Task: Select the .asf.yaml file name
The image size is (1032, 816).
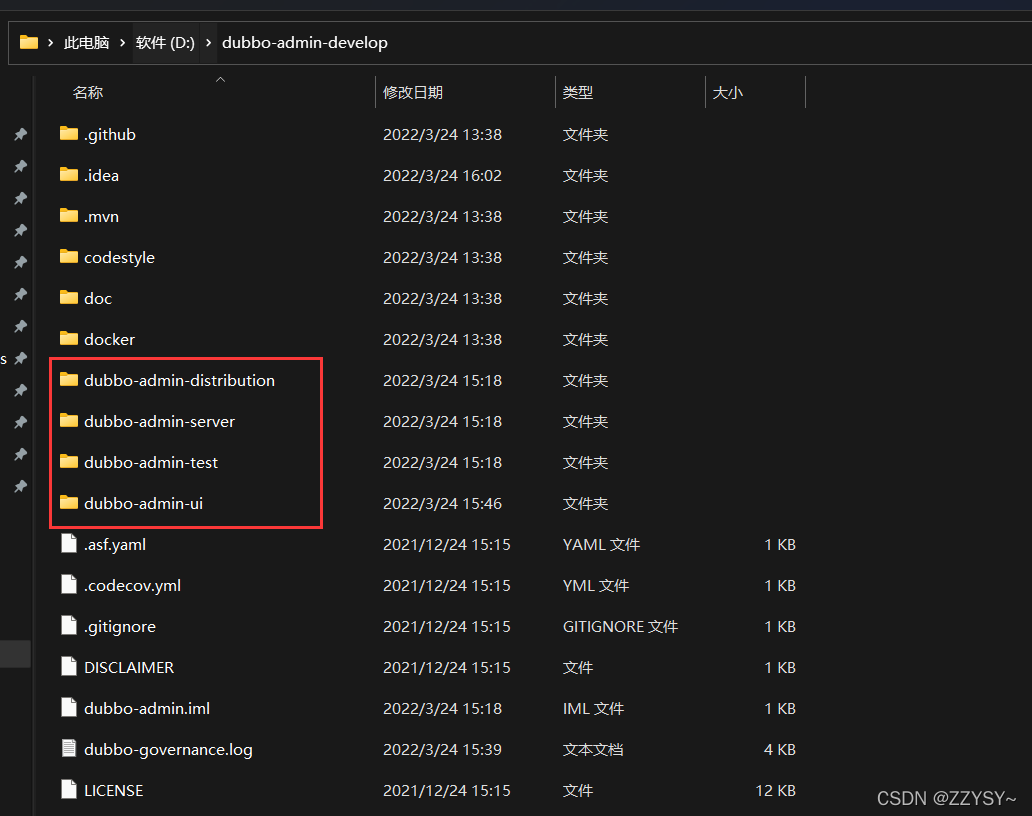Action: pos(115,545)
